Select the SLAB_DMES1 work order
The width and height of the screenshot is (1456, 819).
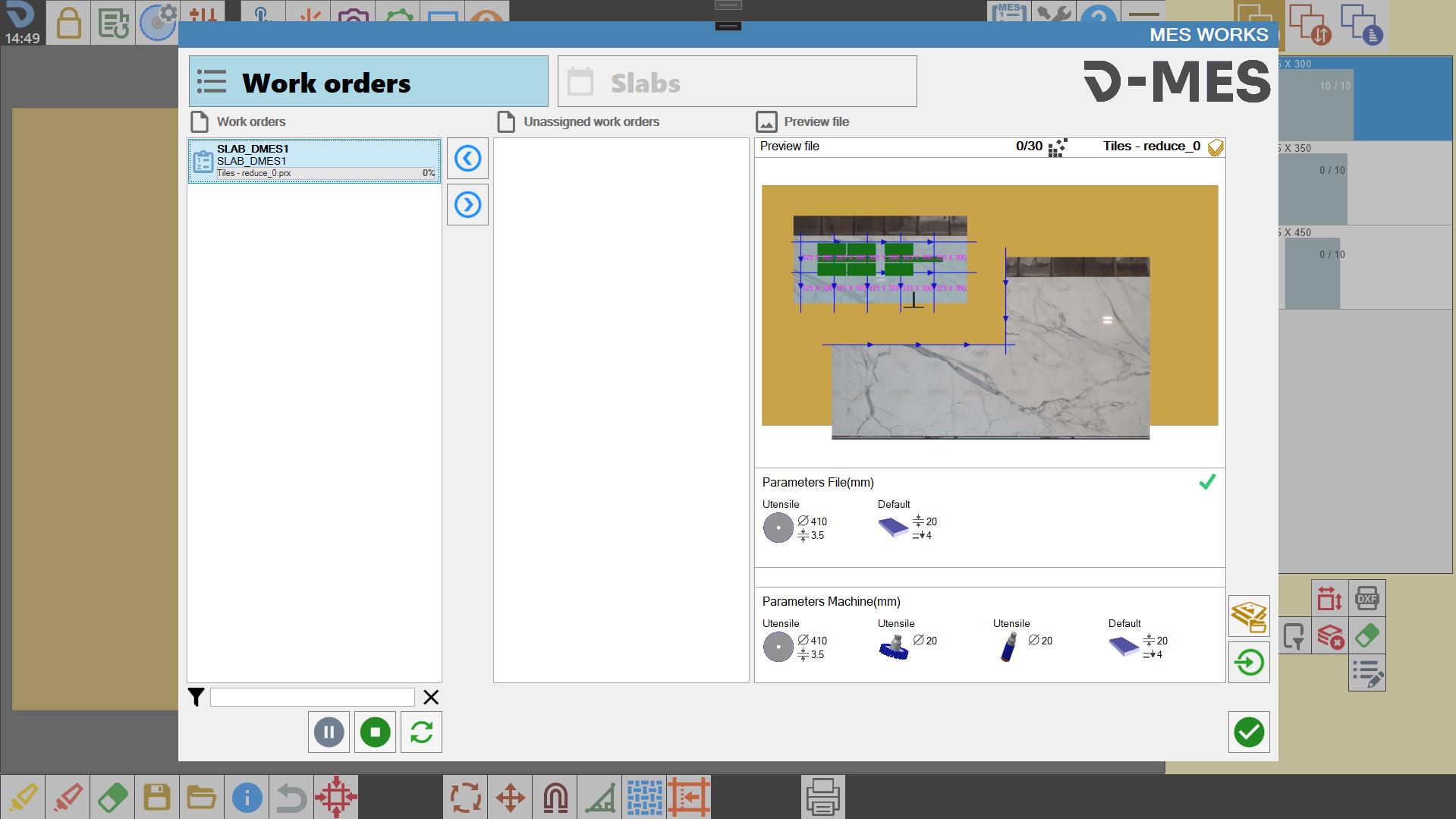click(x=314, y=160)
